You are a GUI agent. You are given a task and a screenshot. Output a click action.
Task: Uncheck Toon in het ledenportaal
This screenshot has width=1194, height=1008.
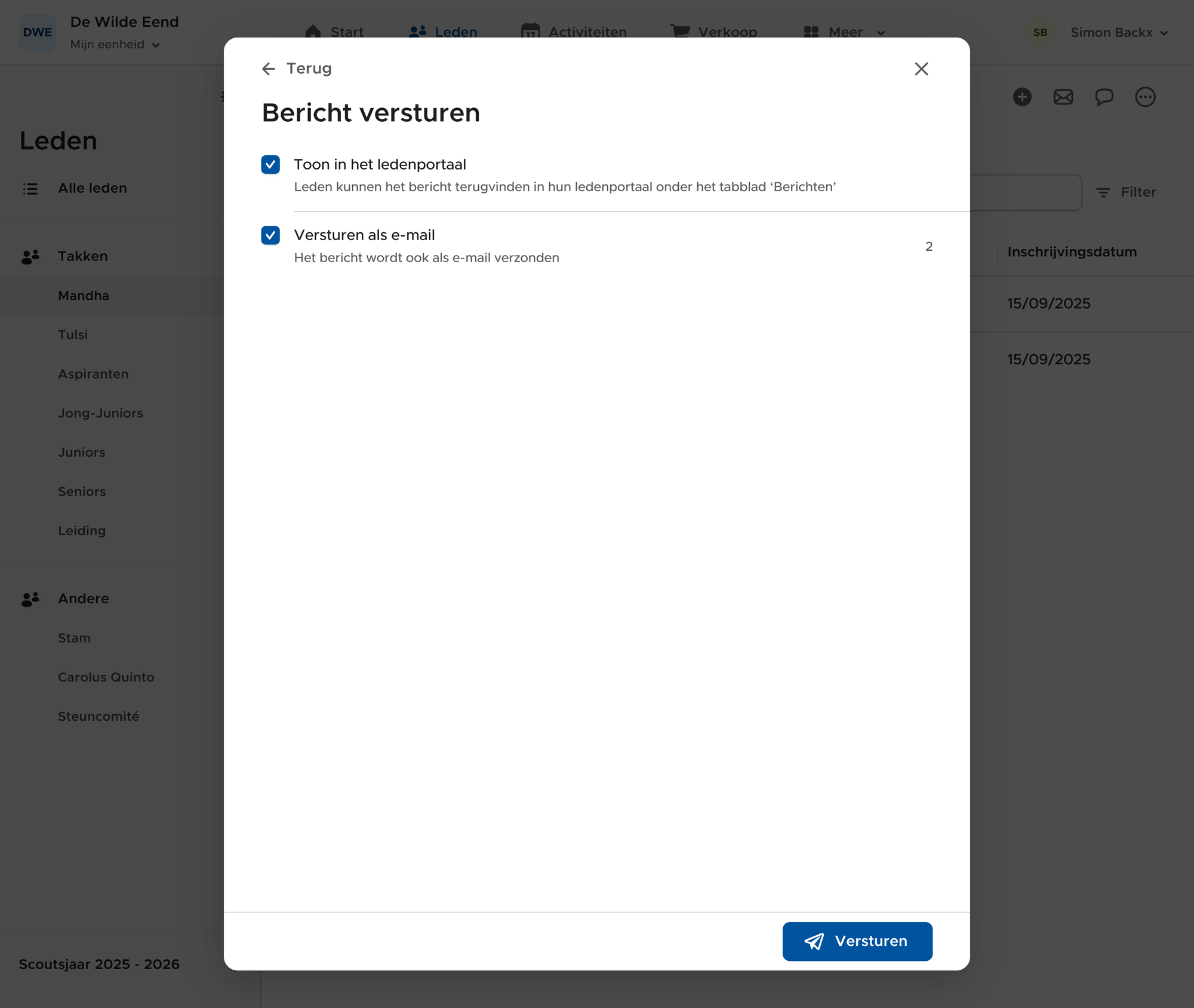coord(270,164)
